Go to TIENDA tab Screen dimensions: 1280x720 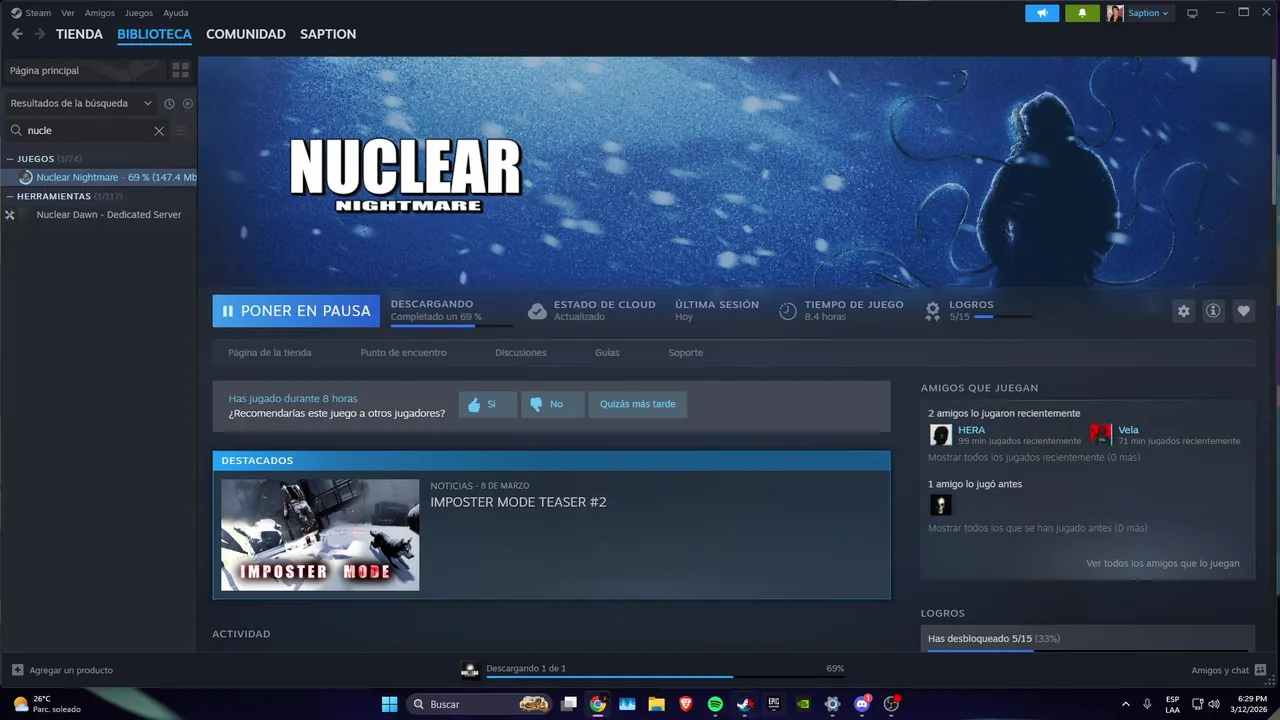click(x=79, y=34)
